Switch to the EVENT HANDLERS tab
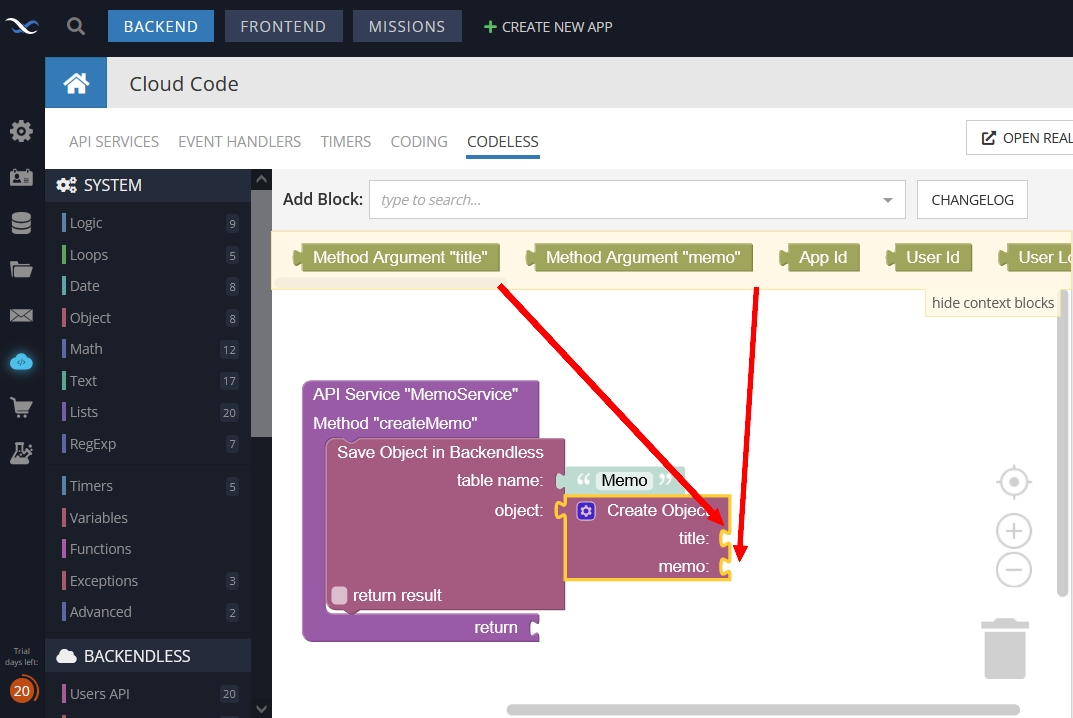 point(240,142)
